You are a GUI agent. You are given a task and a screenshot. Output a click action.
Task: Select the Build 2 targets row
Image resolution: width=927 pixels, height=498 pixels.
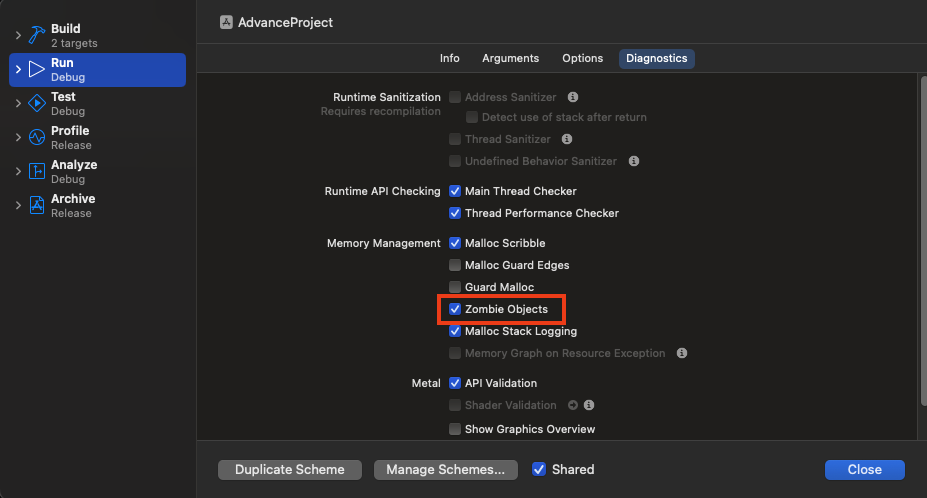click(x=98, y=35)
